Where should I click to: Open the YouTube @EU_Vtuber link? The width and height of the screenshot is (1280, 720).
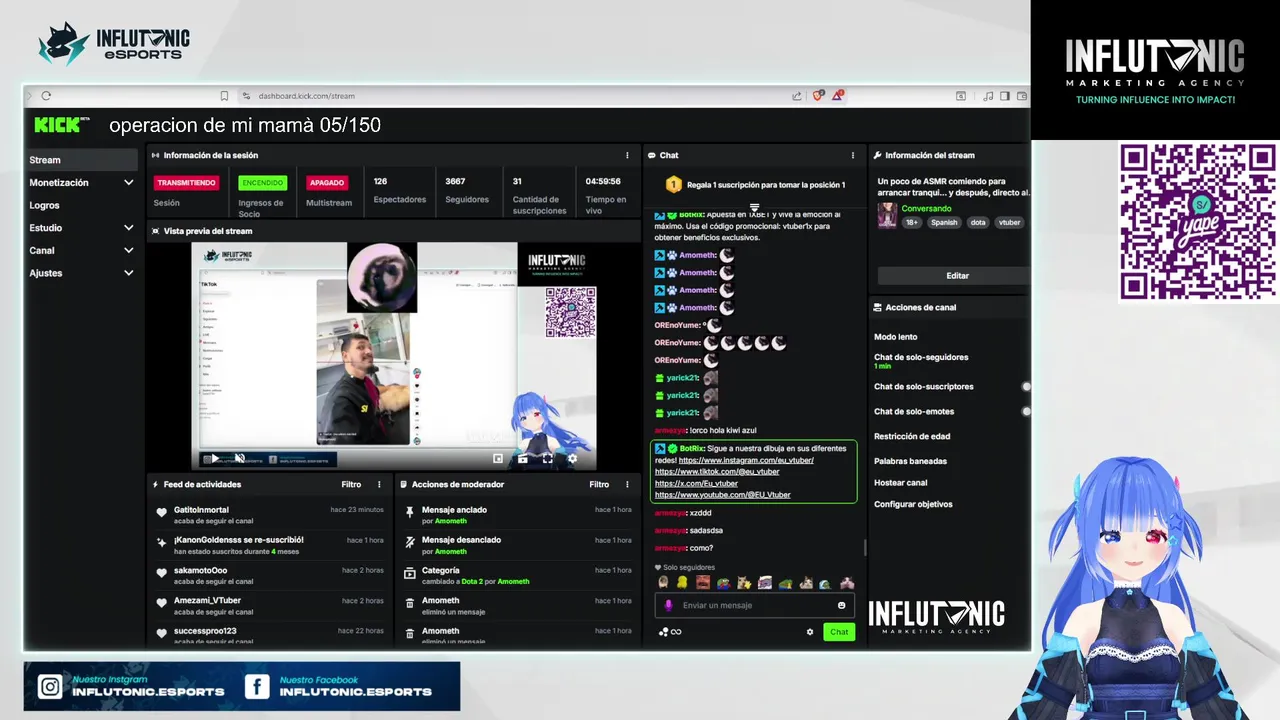pos(723,495)
